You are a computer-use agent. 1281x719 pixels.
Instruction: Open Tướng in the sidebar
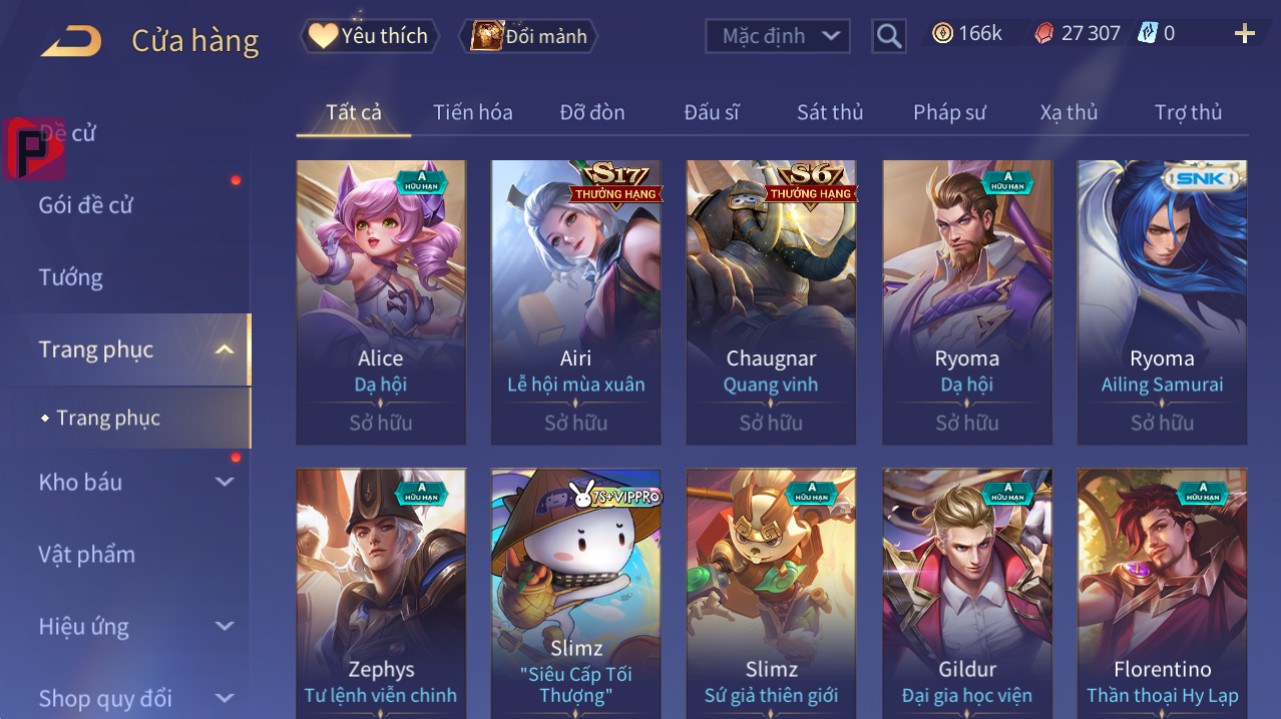(x=71, y=277)
